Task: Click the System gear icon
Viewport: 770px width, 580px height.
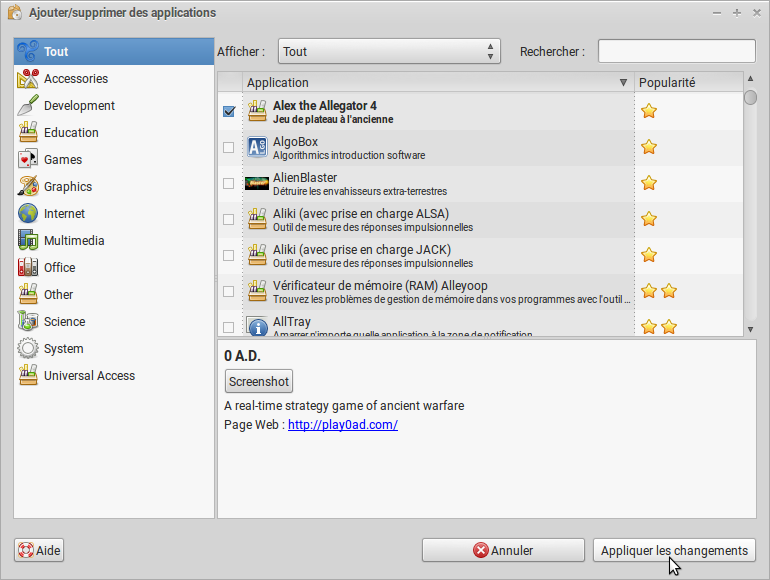Action: point(28,349)
